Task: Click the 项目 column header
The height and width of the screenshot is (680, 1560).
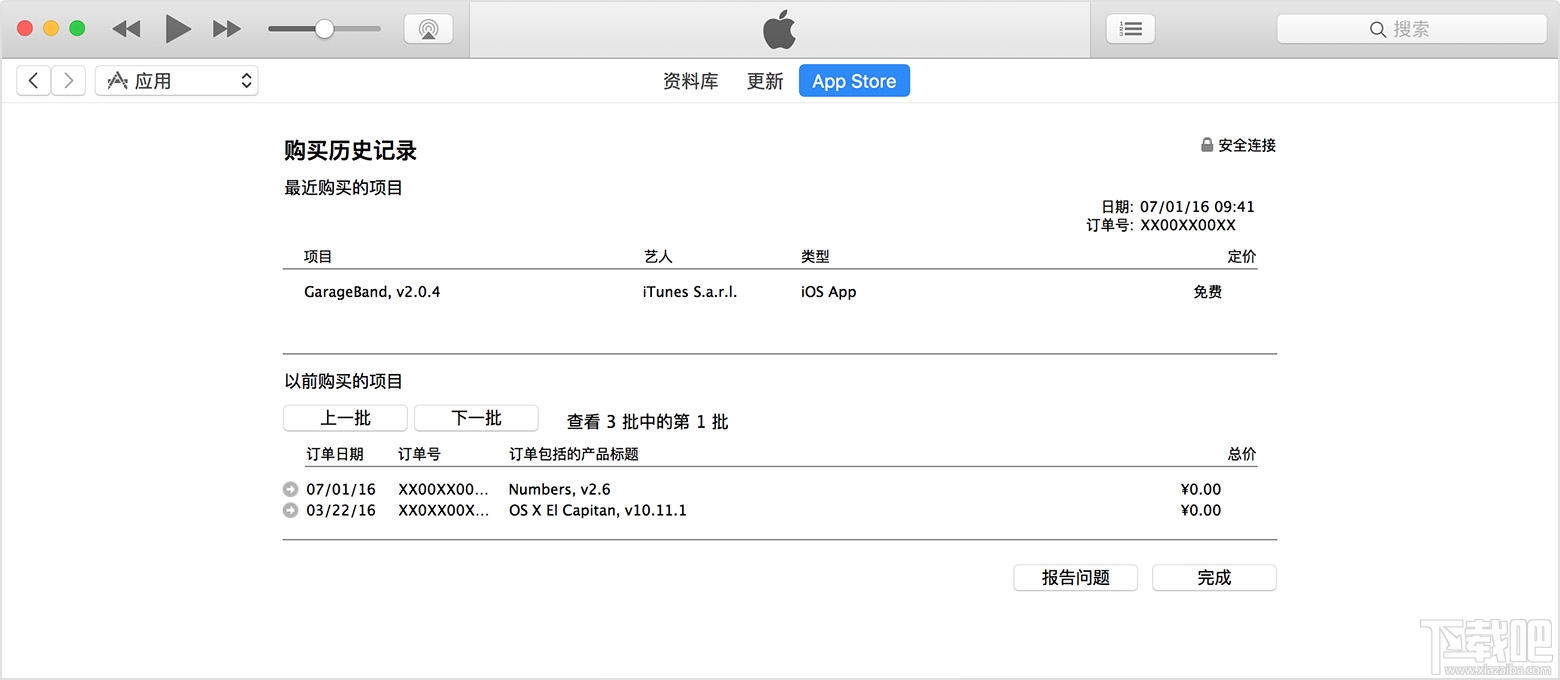Action: (318, 257)
